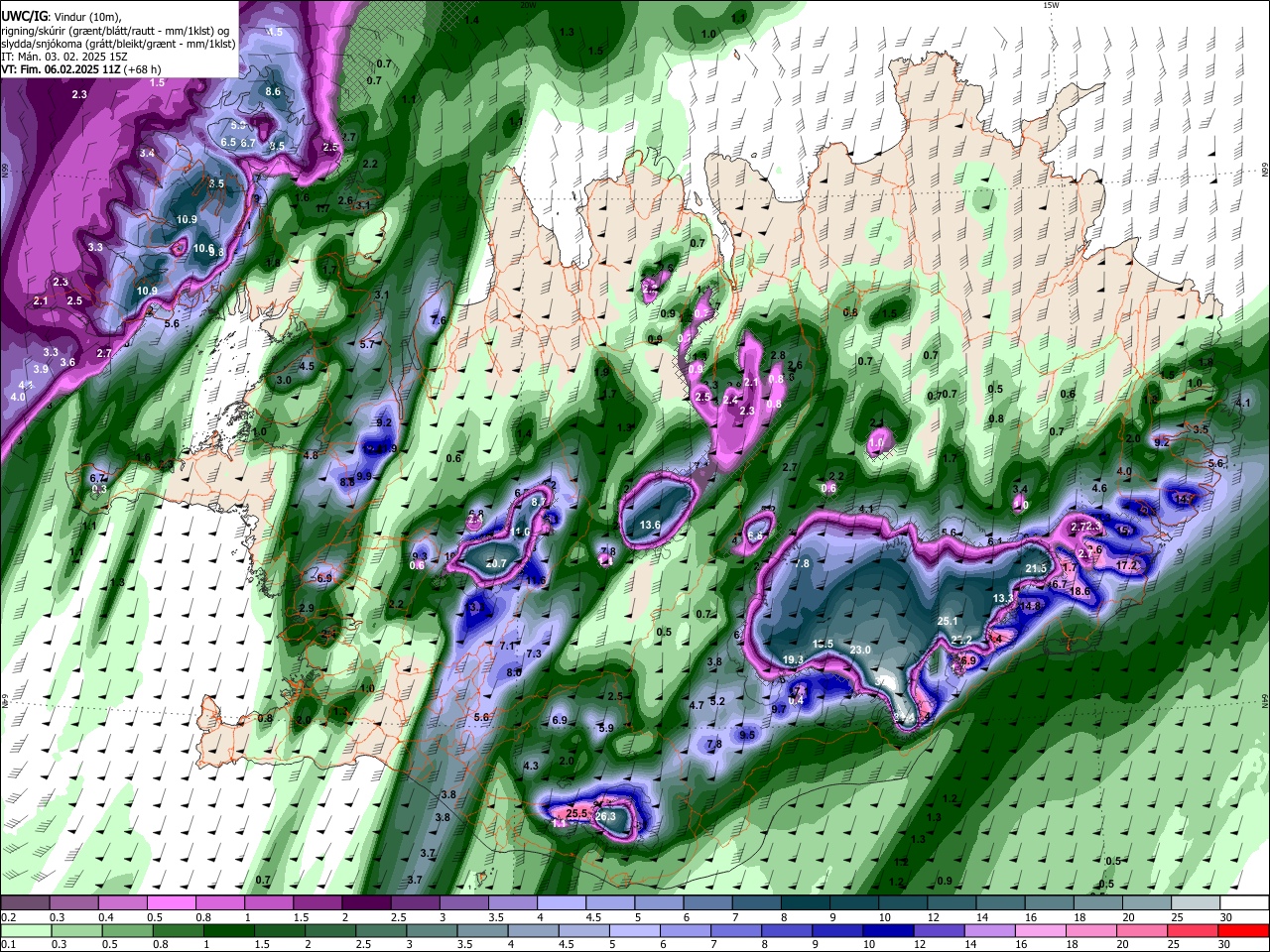Click the palest green first swatch in lower legend

[x=25, y=930]
